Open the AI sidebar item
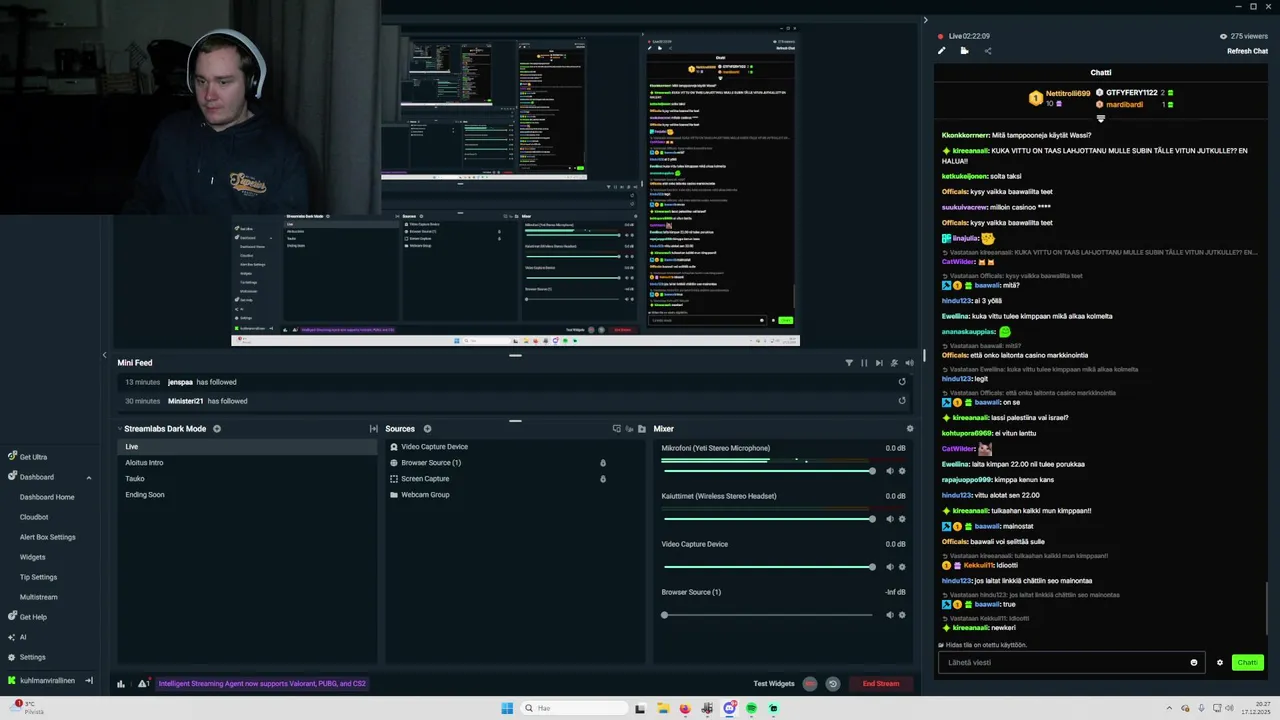This screenshot has width=1280, height=720. (x=17, y=637)
